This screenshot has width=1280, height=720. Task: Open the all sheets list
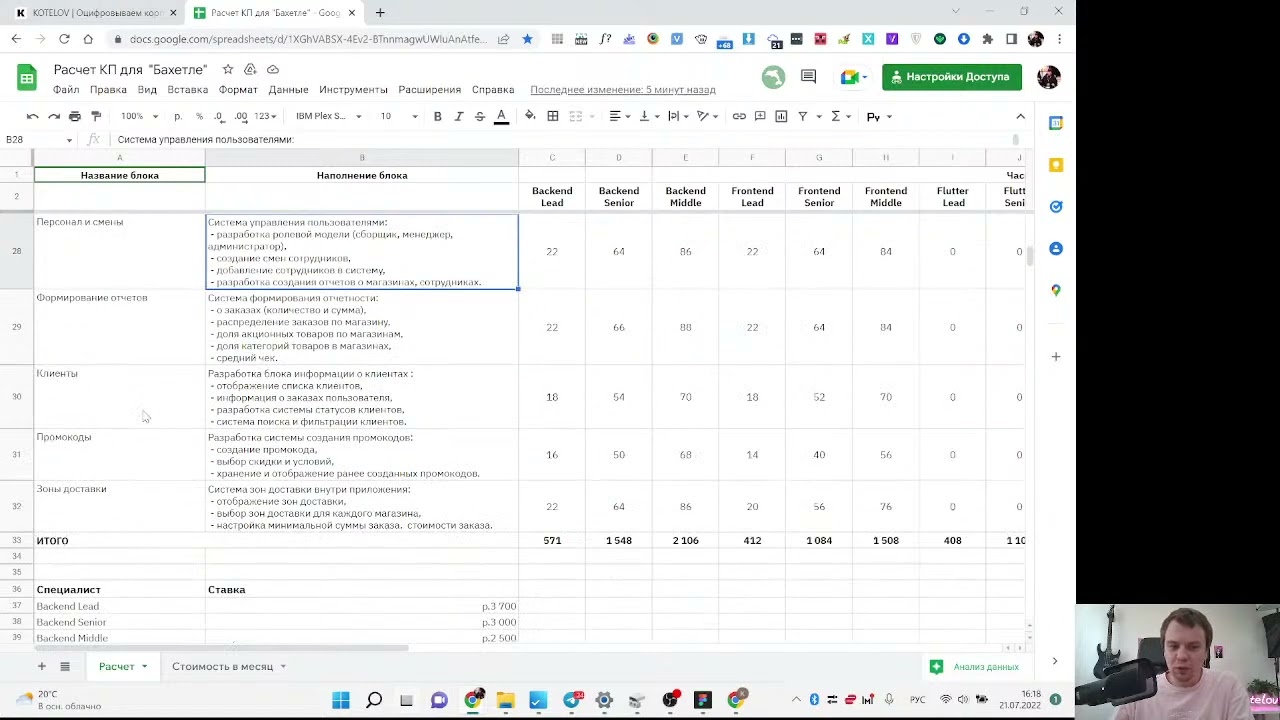pyautogui.click(x=65, y=666)
